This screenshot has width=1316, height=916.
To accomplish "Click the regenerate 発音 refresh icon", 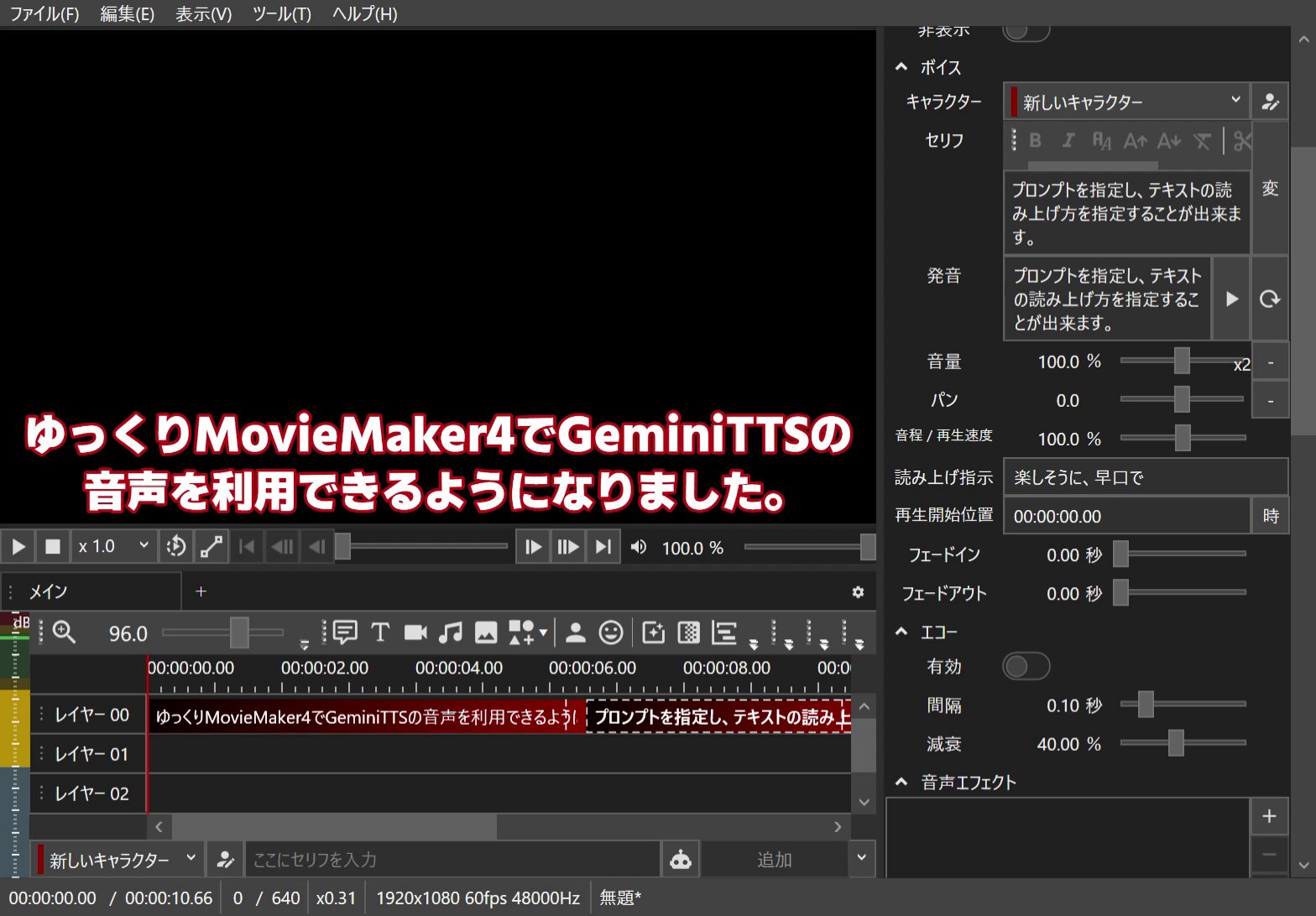I will [x=1270, y=299].
